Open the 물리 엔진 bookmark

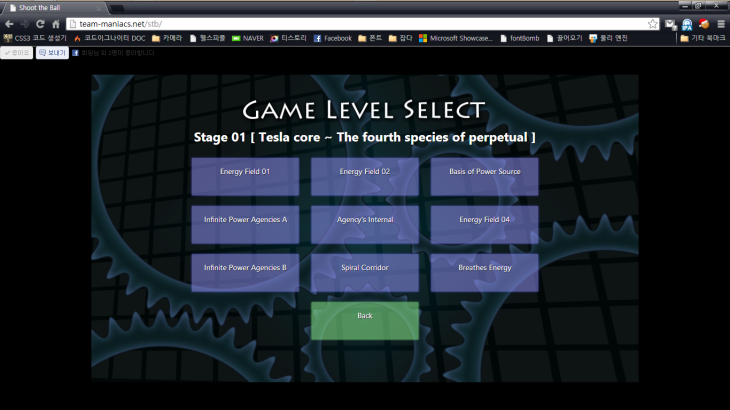click(608, 38)
